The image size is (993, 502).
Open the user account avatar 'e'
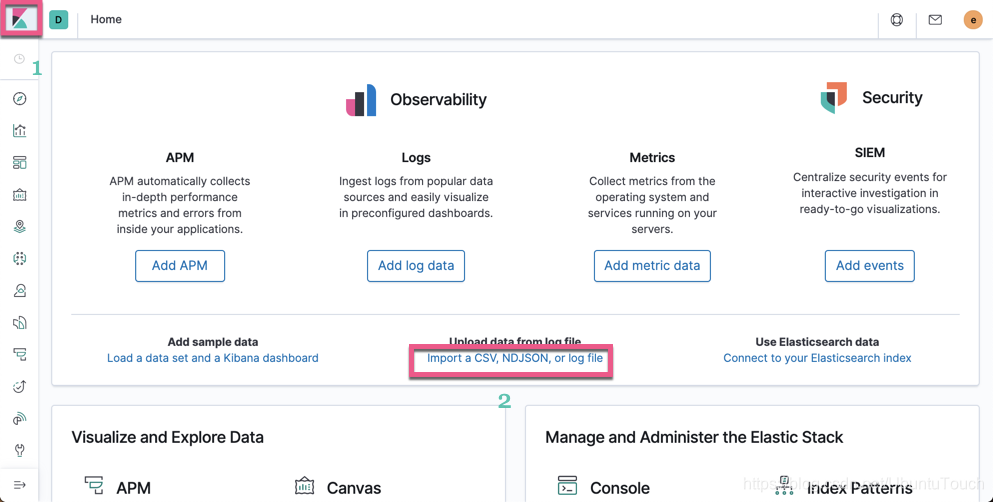(x=973, y=20)
